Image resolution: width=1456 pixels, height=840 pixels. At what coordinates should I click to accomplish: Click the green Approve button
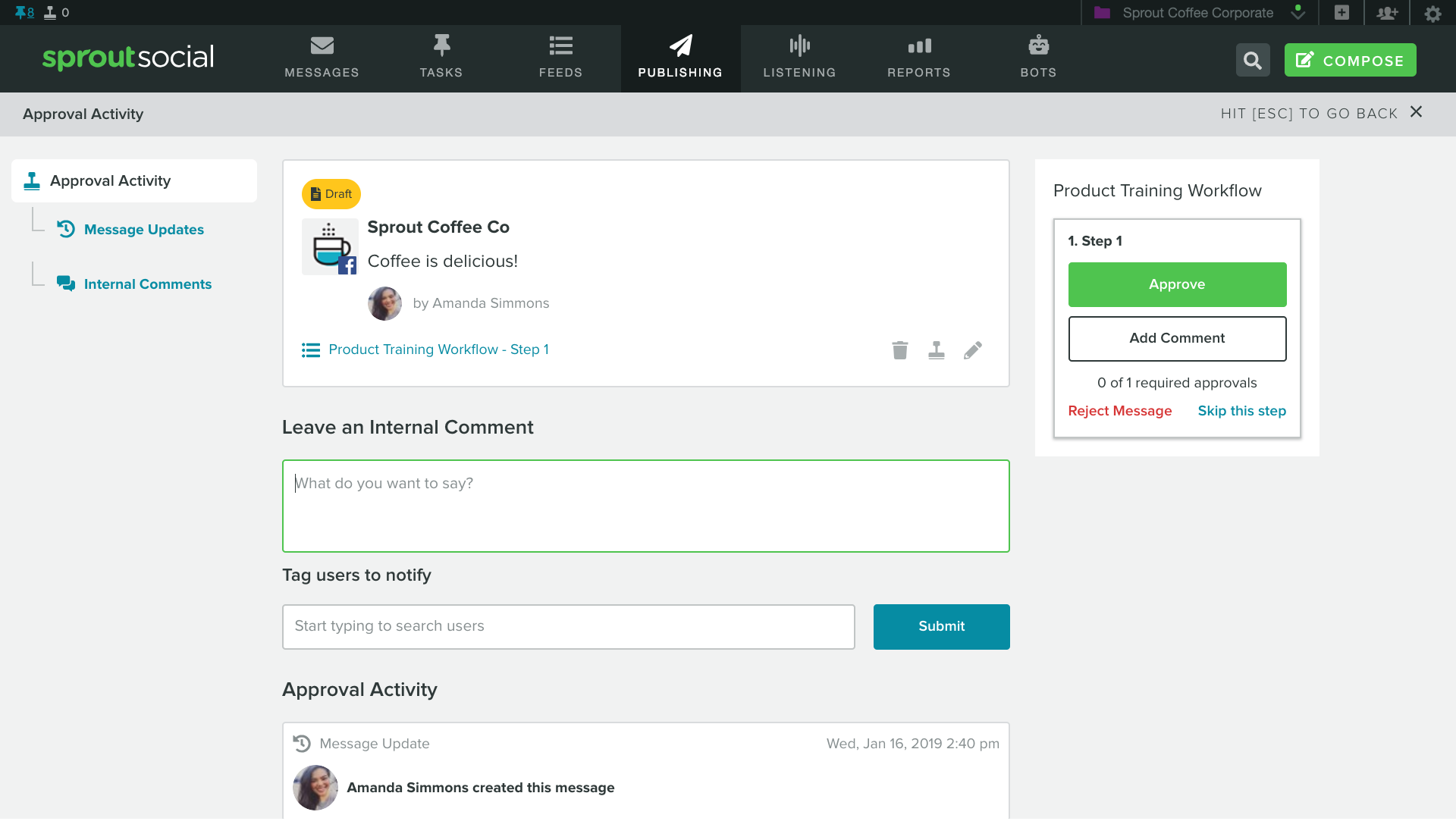pyautogui.click(x=1177, y=284)
